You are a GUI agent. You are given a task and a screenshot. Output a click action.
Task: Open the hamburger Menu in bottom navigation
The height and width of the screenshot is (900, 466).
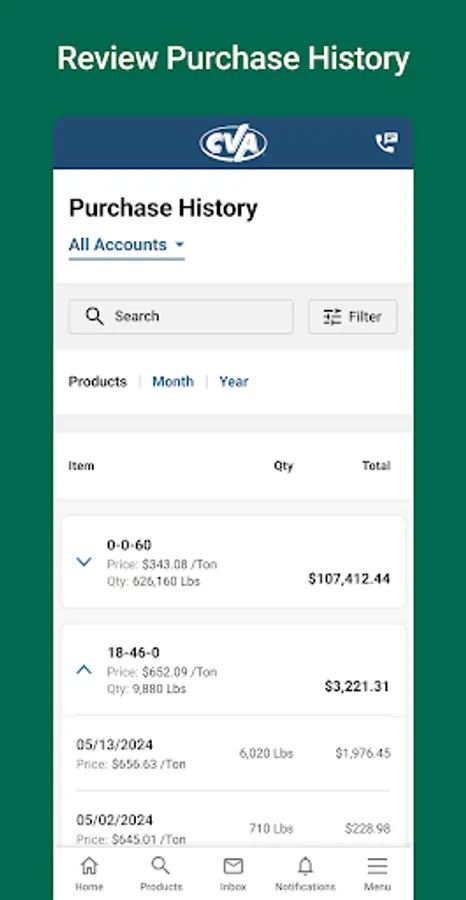[378, 873]
